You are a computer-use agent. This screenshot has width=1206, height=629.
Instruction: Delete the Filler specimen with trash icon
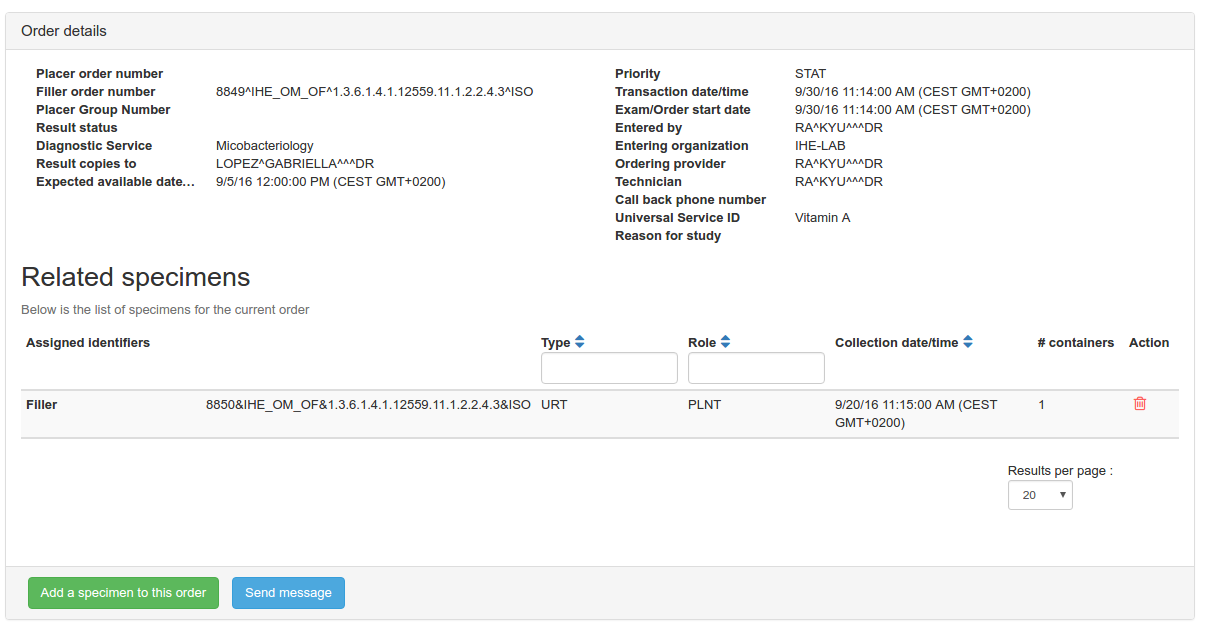1140,404
